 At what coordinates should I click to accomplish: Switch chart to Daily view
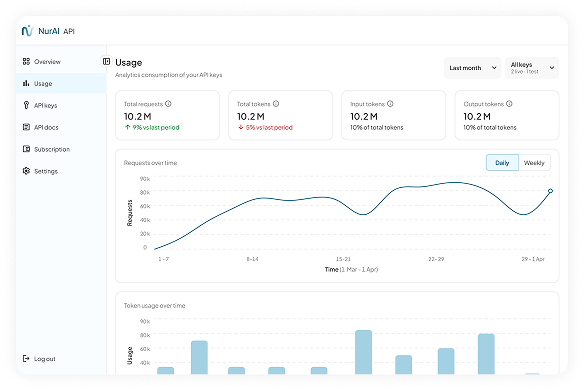pyautogui.click(x=502, y=163)
